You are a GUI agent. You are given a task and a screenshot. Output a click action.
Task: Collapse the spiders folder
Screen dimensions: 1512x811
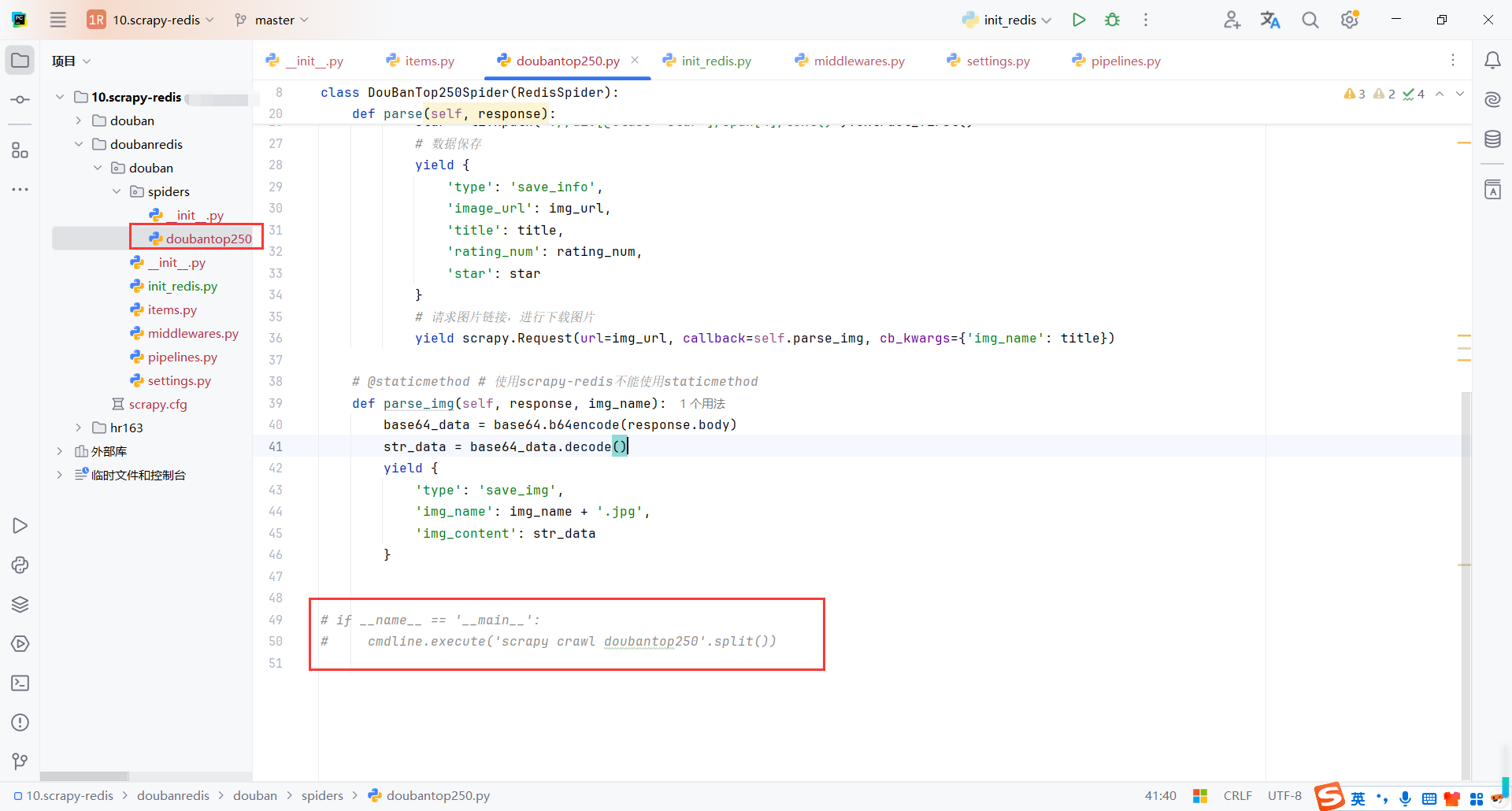(117, 191)
